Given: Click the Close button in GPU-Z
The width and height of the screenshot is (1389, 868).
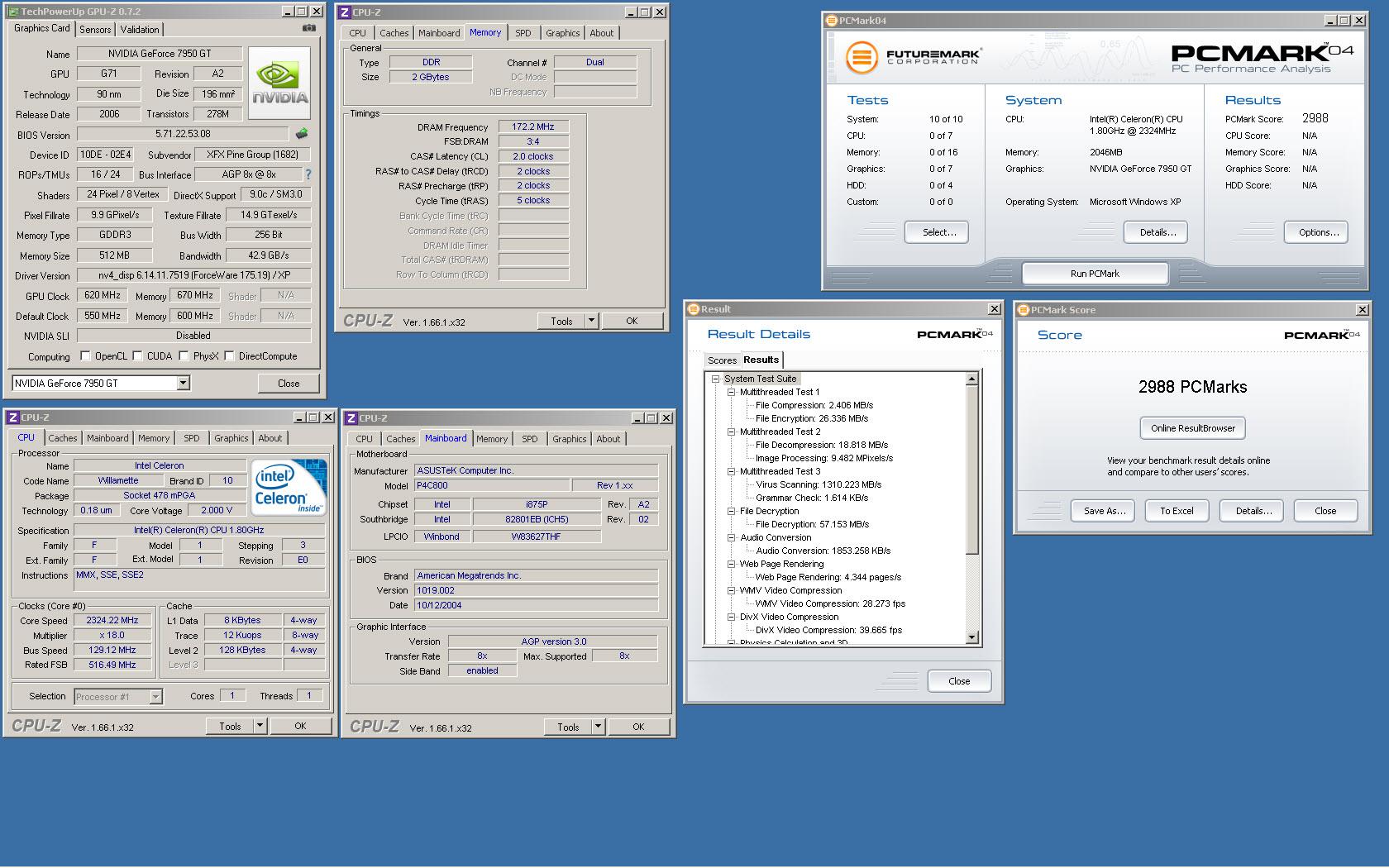Looking at the screenshot, I should tap(289, 383).
